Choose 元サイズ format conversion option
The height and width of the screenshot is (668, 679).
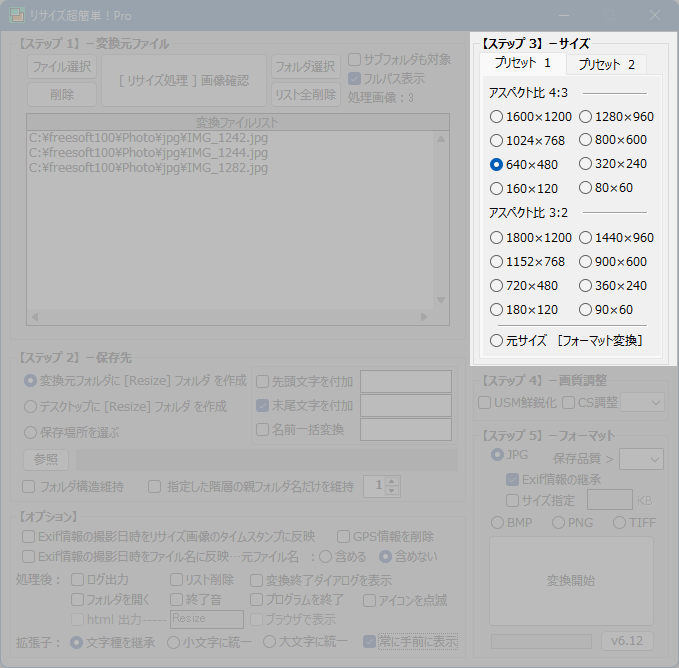[x=497, y=341]
